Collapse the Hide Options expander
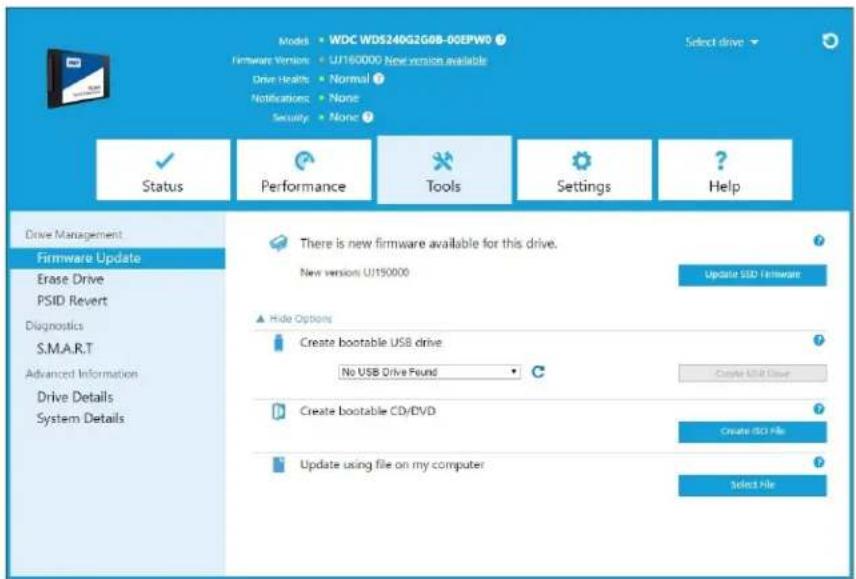The width and height of the screenshot is (856, 579). coord(294,319)
